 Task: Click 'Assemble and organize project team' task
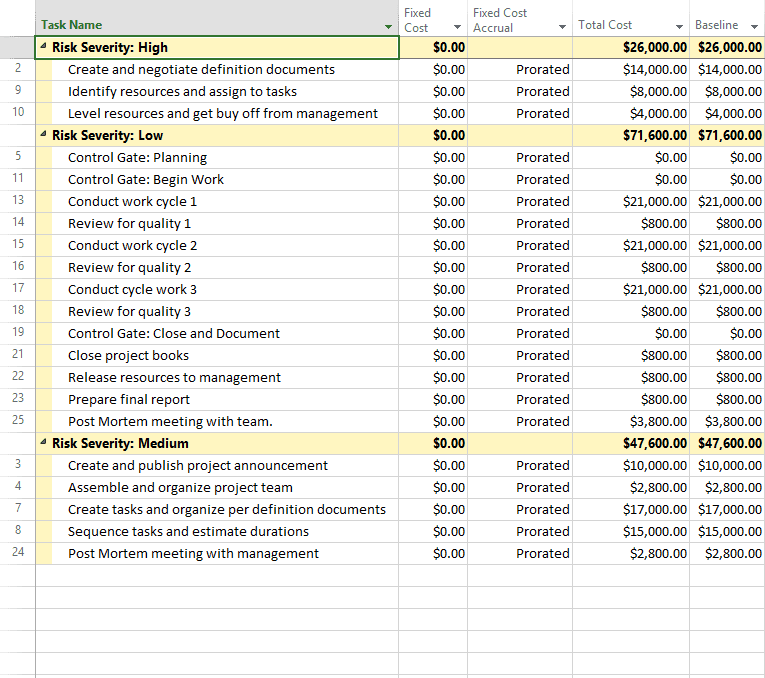(180, 487)
